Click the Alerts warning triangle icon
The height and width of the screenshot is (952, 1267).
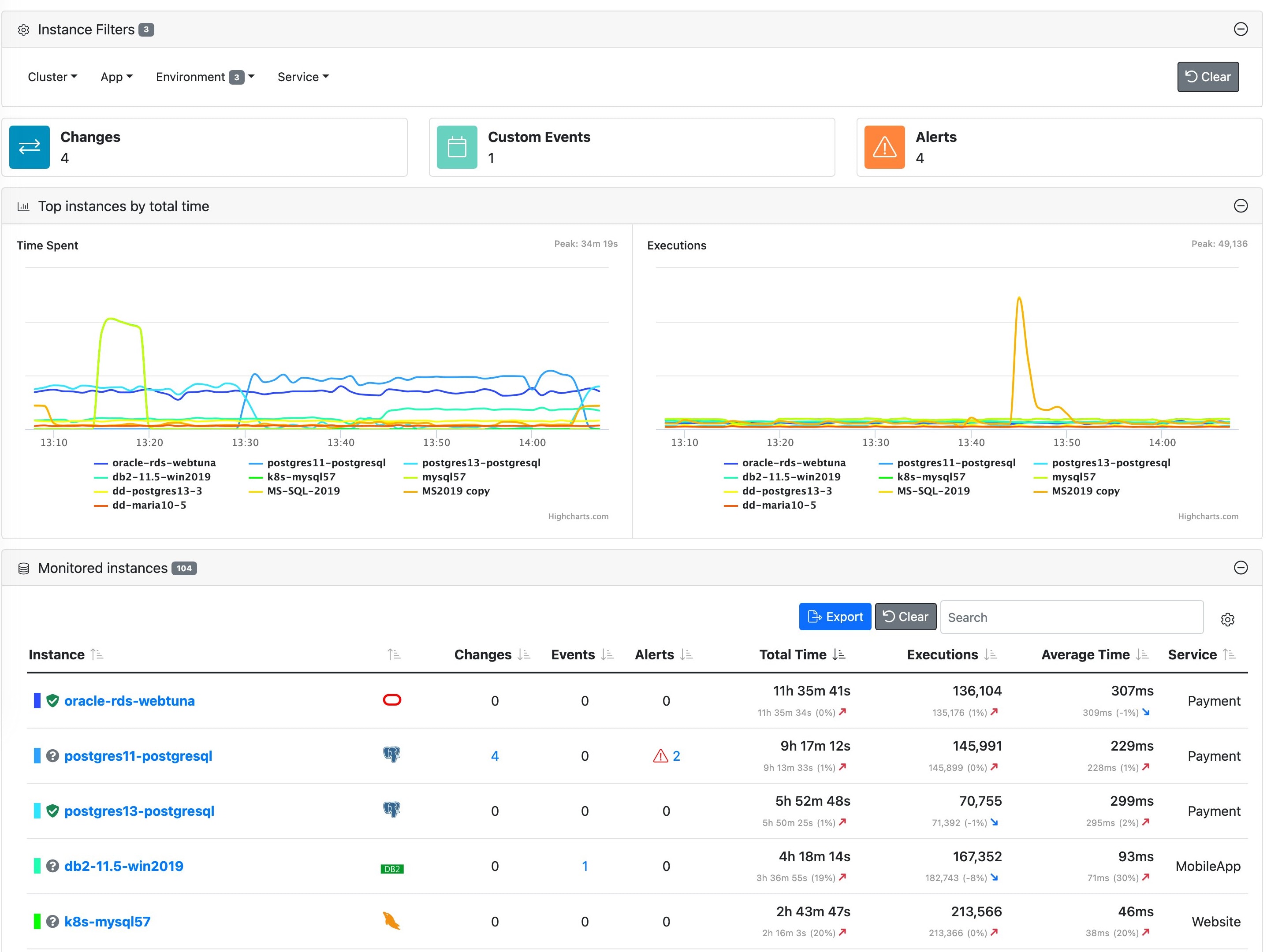point(884,147)
